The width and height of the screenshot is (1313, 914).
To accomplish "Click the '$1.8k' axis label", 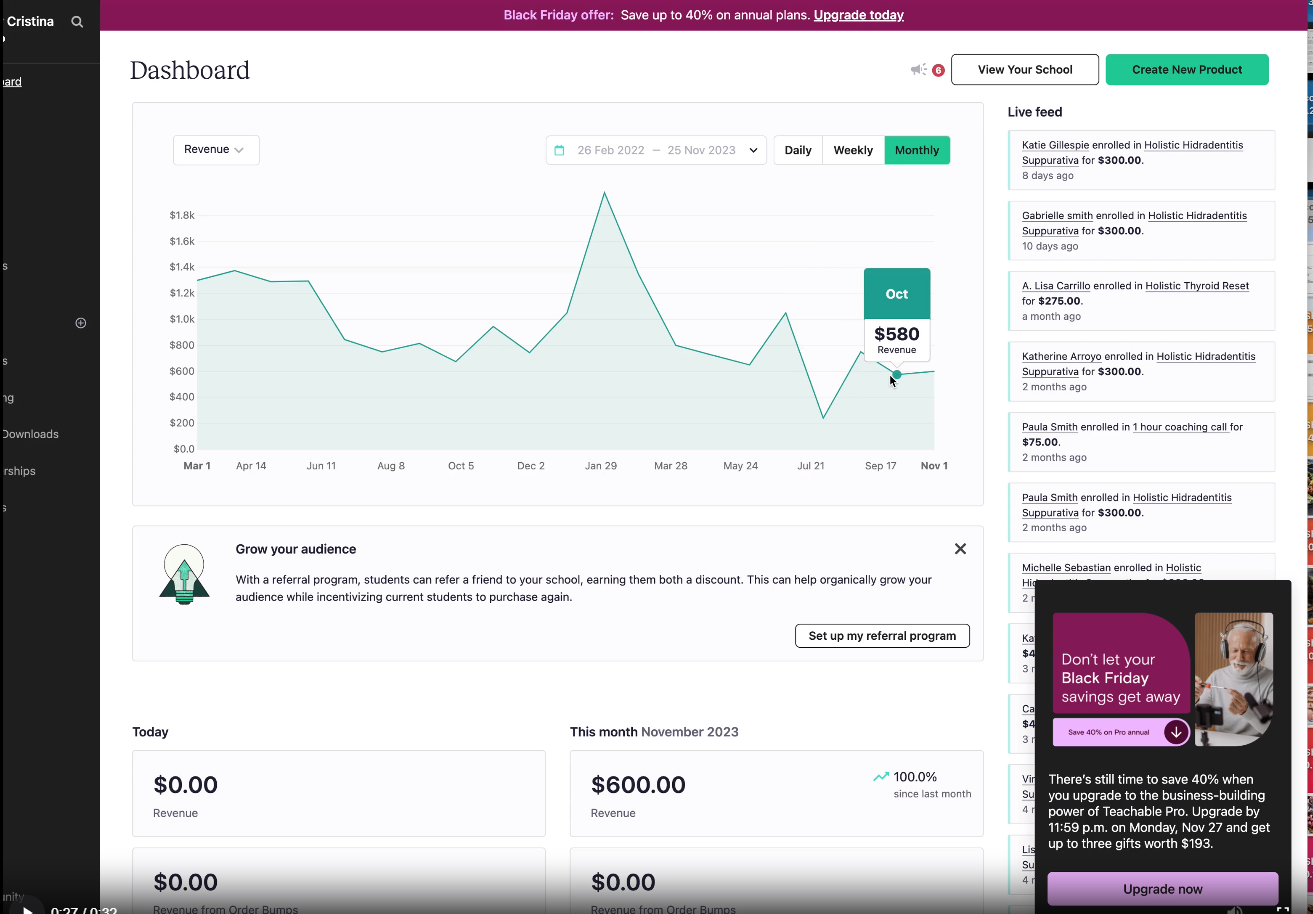I will (x=182, y=215).
